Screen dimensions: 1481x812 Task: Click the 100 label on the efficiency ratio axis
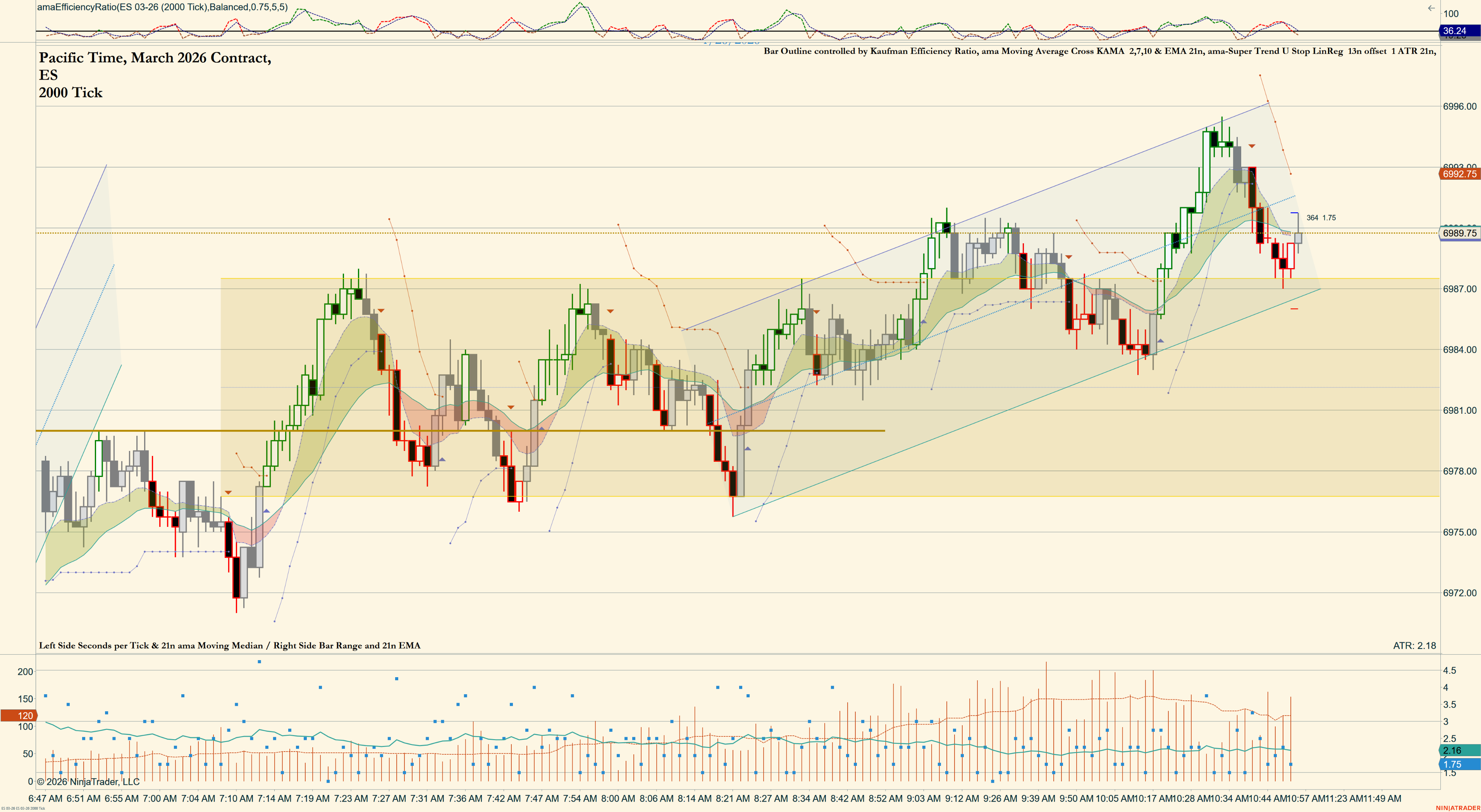click(1450, 14)
